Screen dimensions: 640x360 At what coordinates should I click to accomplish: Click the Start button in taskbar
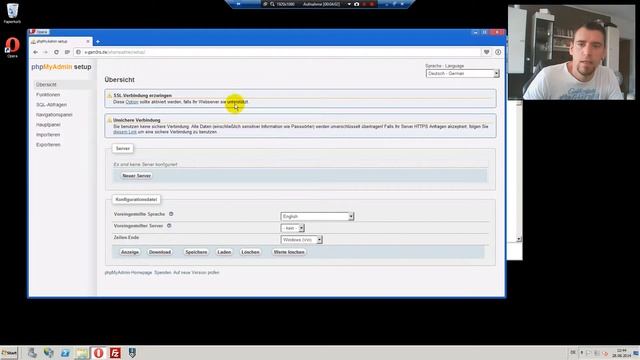(9, 353)
